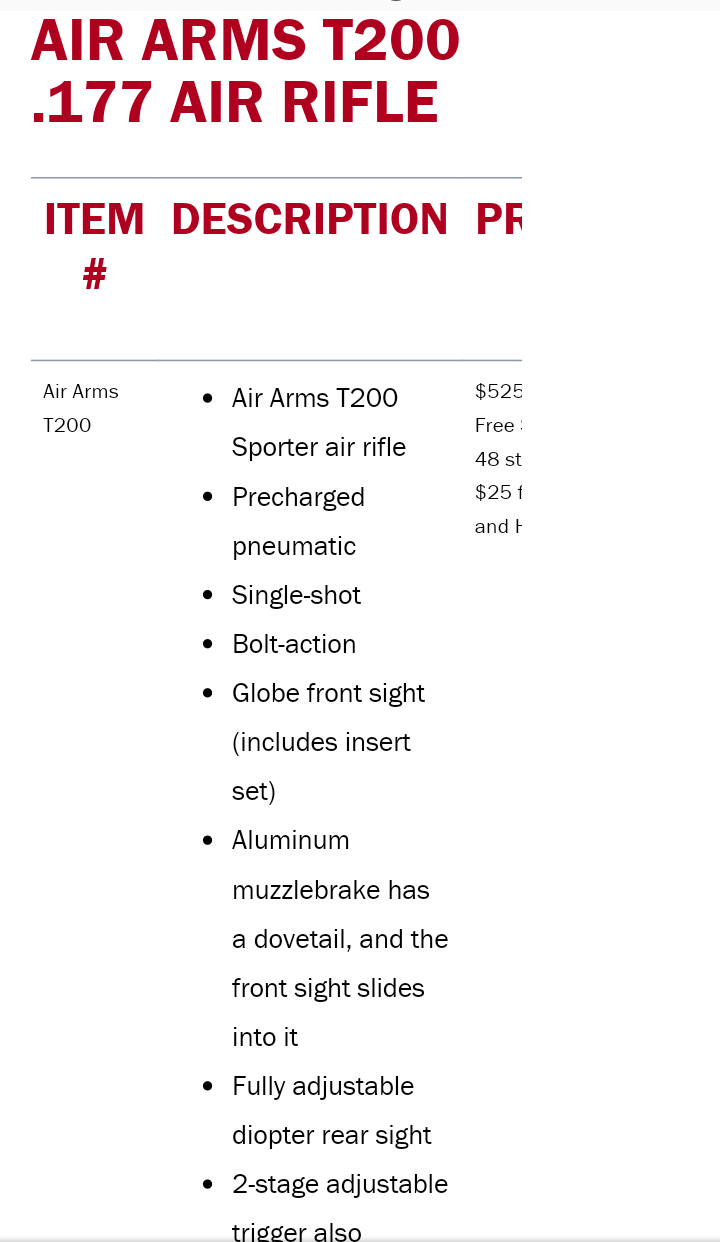Viewport: 720px width, 1242px height.
Task: Click the 2-stage adjustable trigger list item
Action: pyautogui.click(x=340, y=1208)
